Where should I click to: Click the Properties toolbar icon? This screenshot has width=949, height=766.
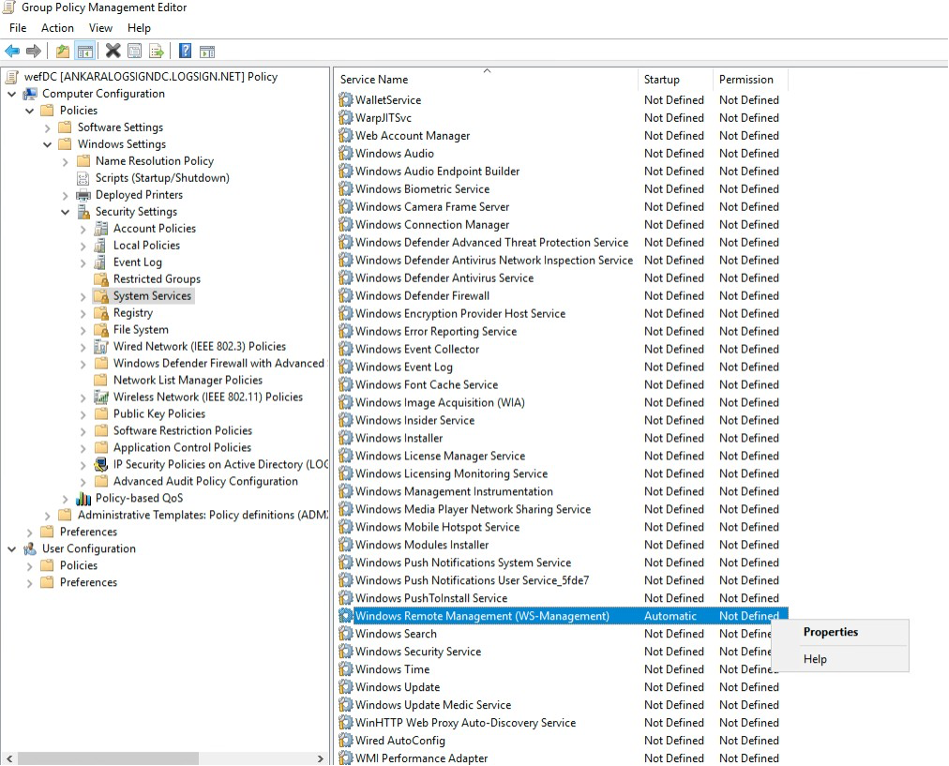coord(134,51)
